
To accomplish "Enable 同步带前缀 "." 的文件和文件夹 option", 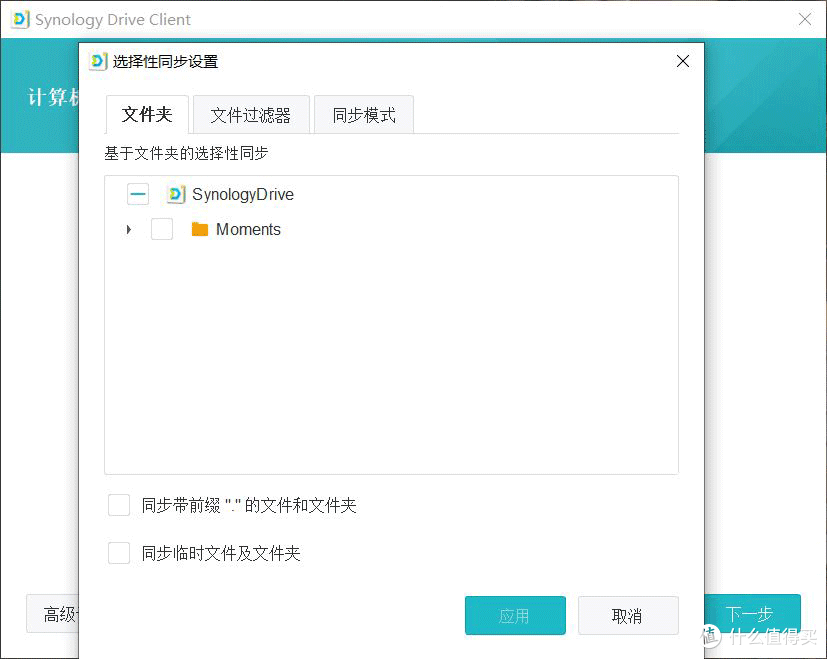I will point(119,505).
